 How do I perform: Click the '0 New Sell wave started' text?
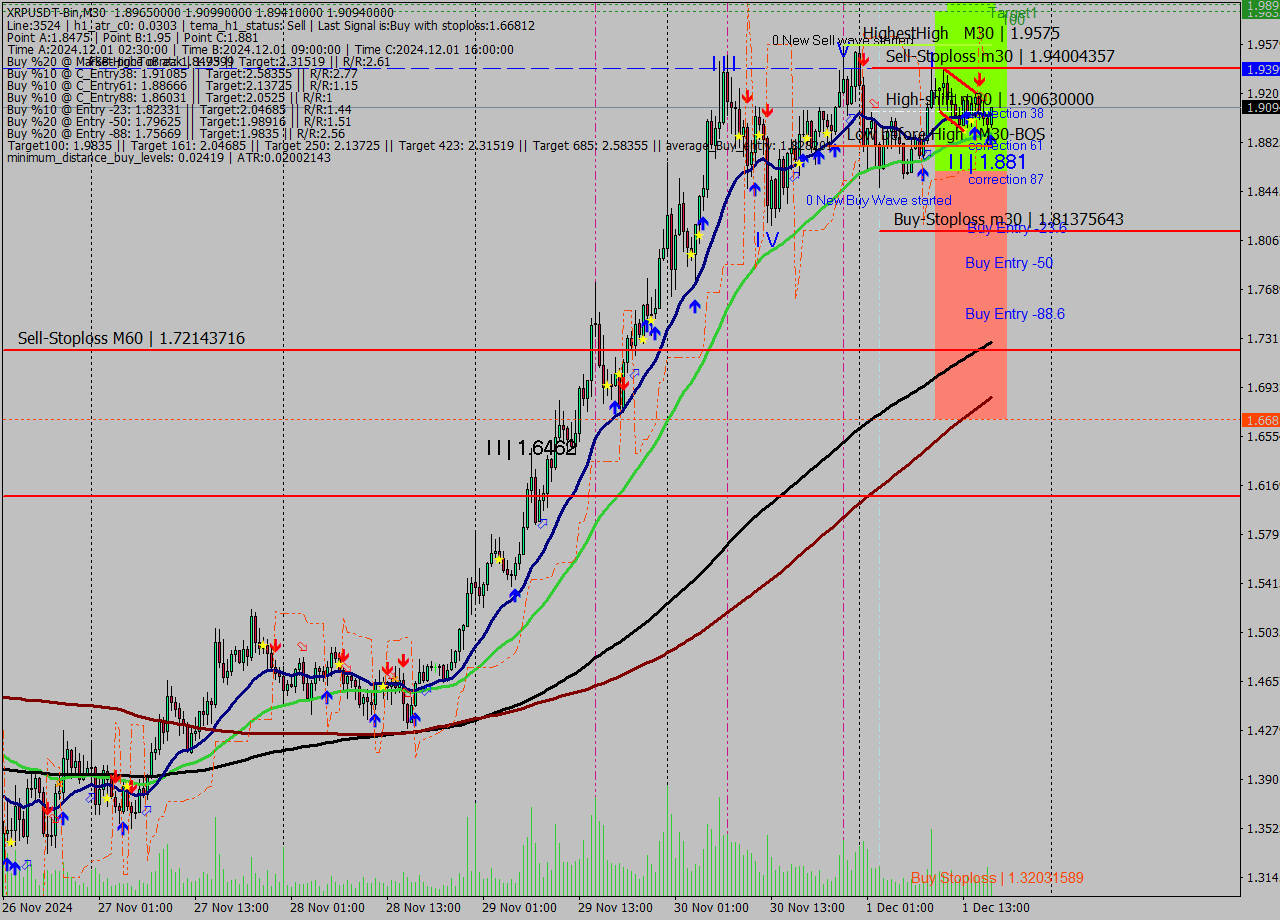[x=843, y=40]
